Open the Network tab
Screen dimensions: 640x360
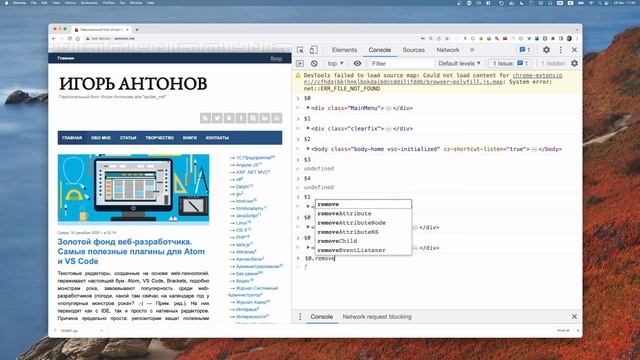click(x=448, y=50)
